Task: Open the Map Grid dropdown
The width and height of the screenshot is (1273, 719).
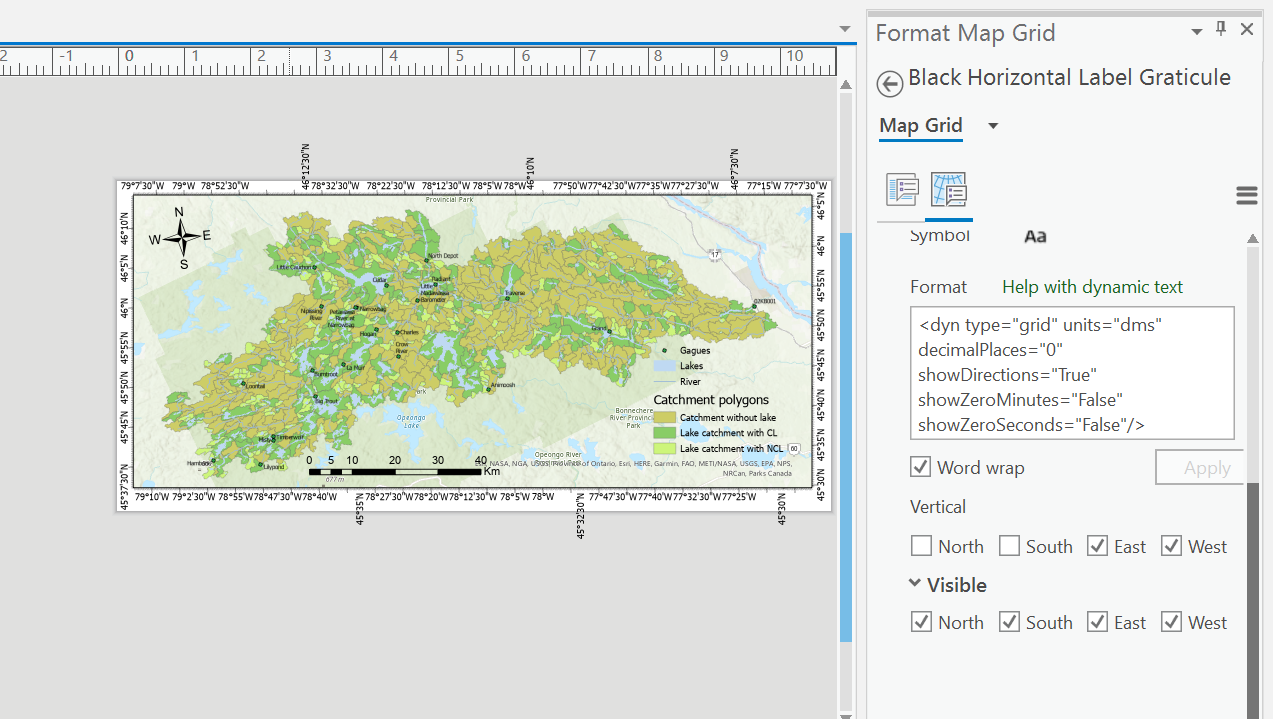Action: [992, 125]
